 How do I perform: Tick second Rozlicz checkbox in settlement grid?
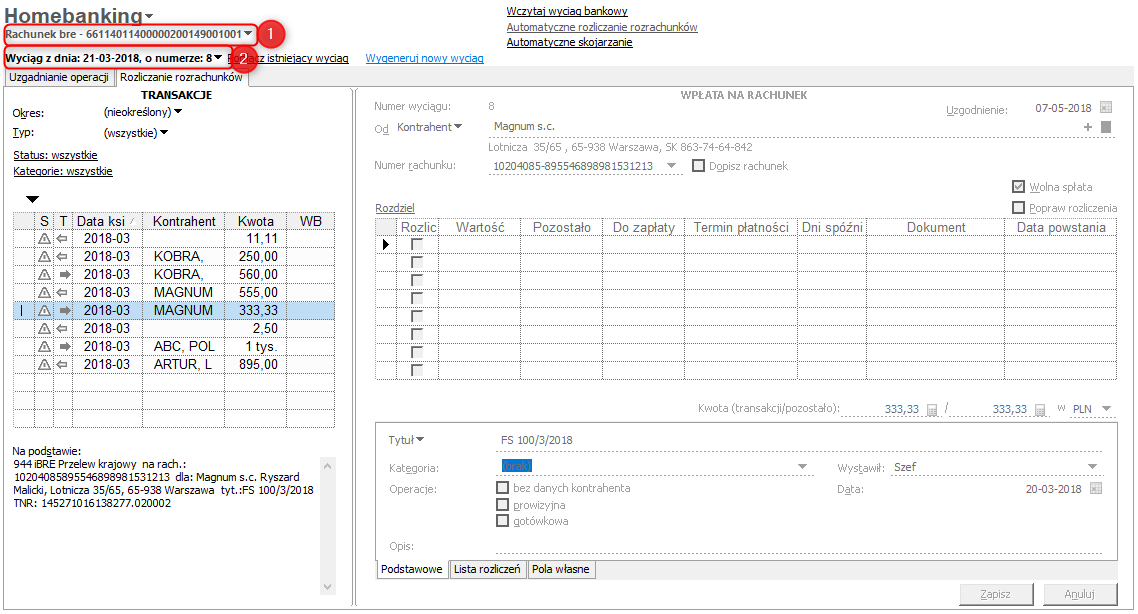(417, 262)
